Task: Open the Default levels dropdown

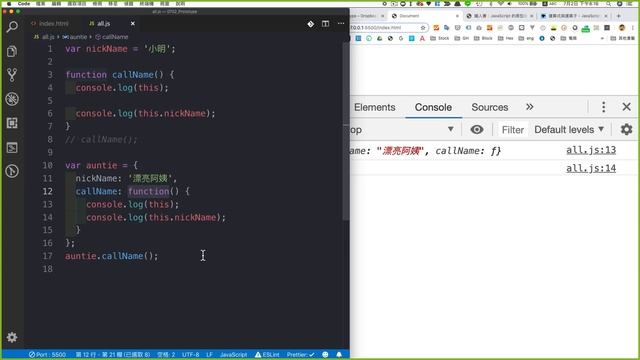Action: (x=569, y=129)
